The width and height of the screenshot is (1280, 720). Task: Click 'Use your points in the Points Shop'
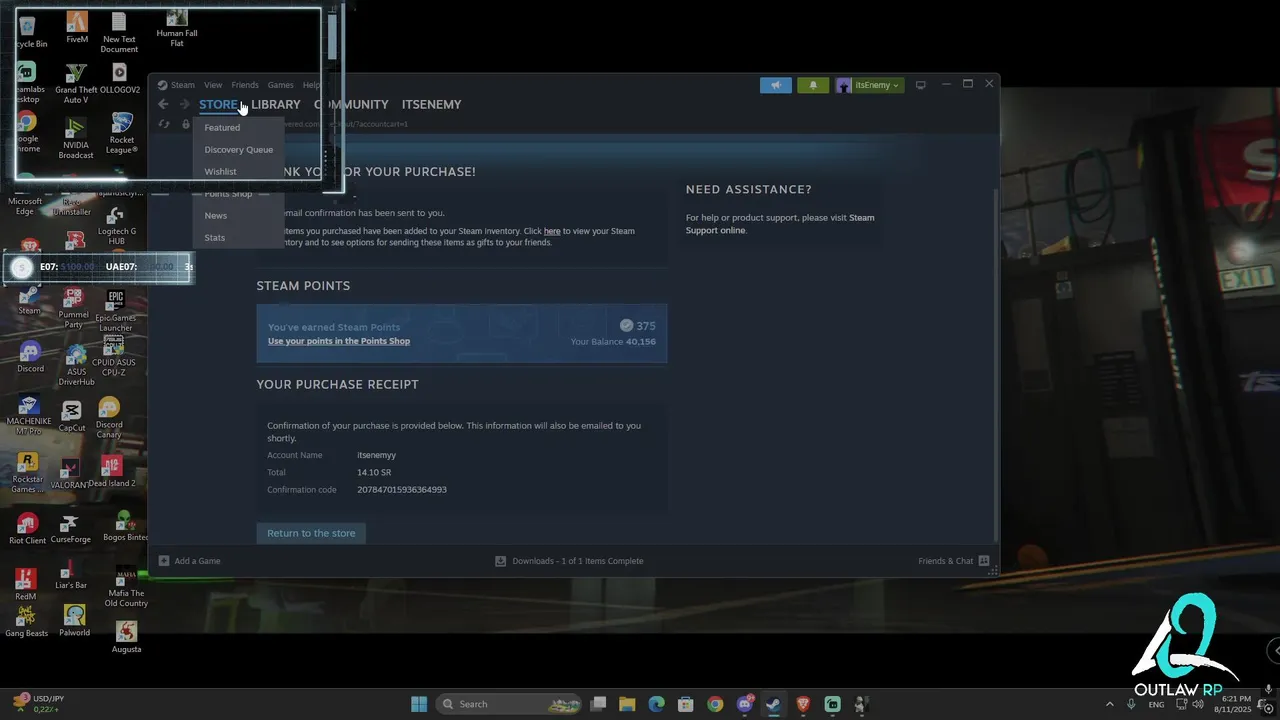pyautogui.click(x=339, y=341)
